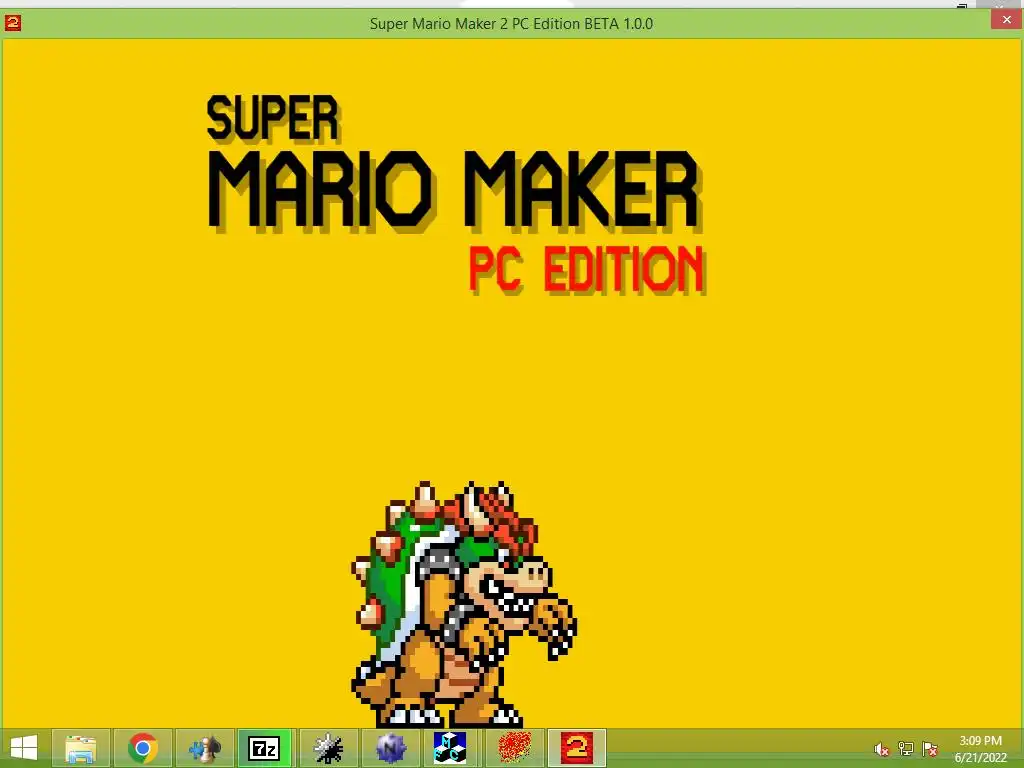Open the Action Center flag icon
Image resolution: width=1024 pixels, height=768 pixels.
coord(930,749)
